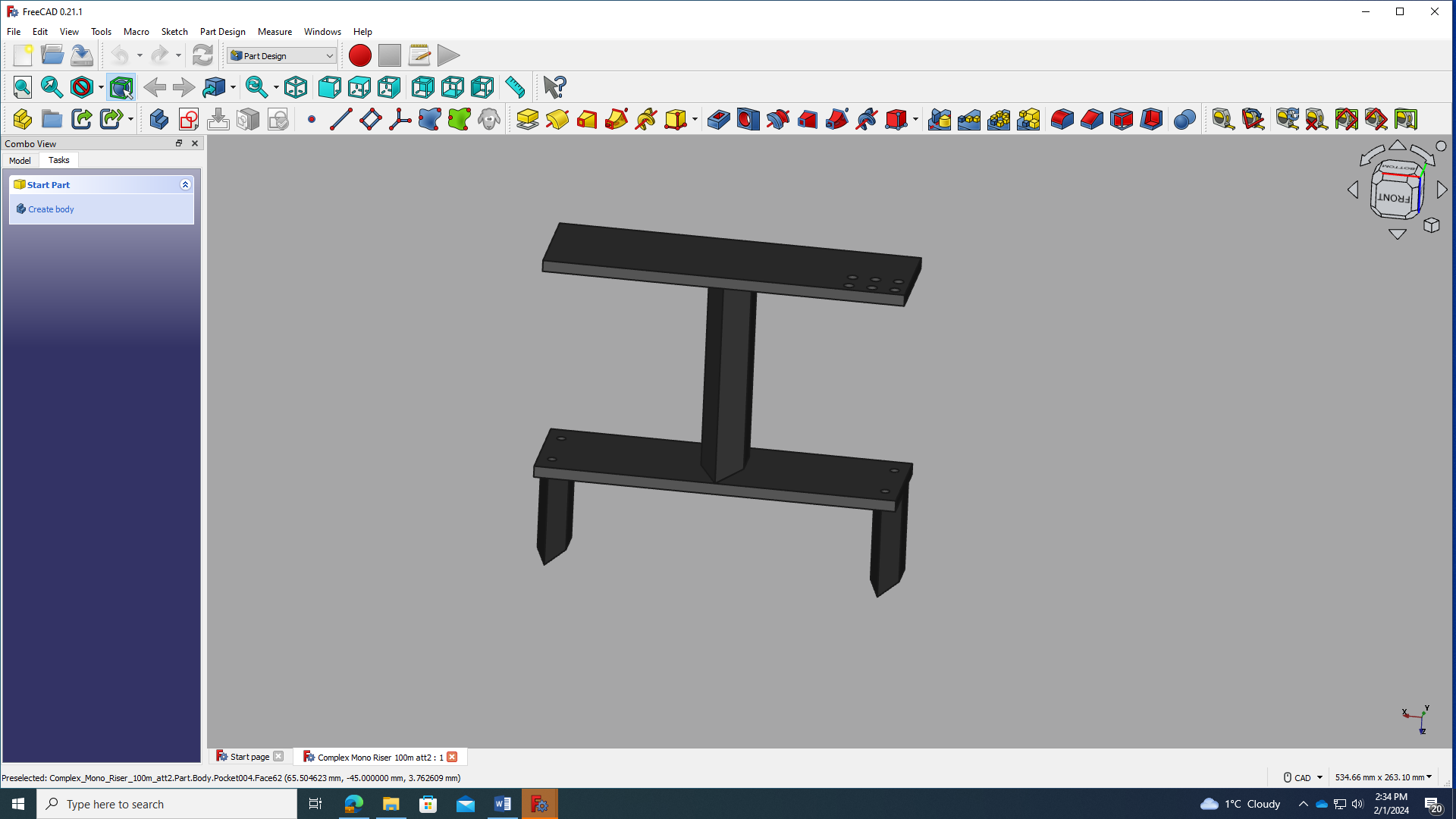This screenshot has width=1456, height=819.
Task: Open the zoom options dropdown arrow
Action: point(276,87)
